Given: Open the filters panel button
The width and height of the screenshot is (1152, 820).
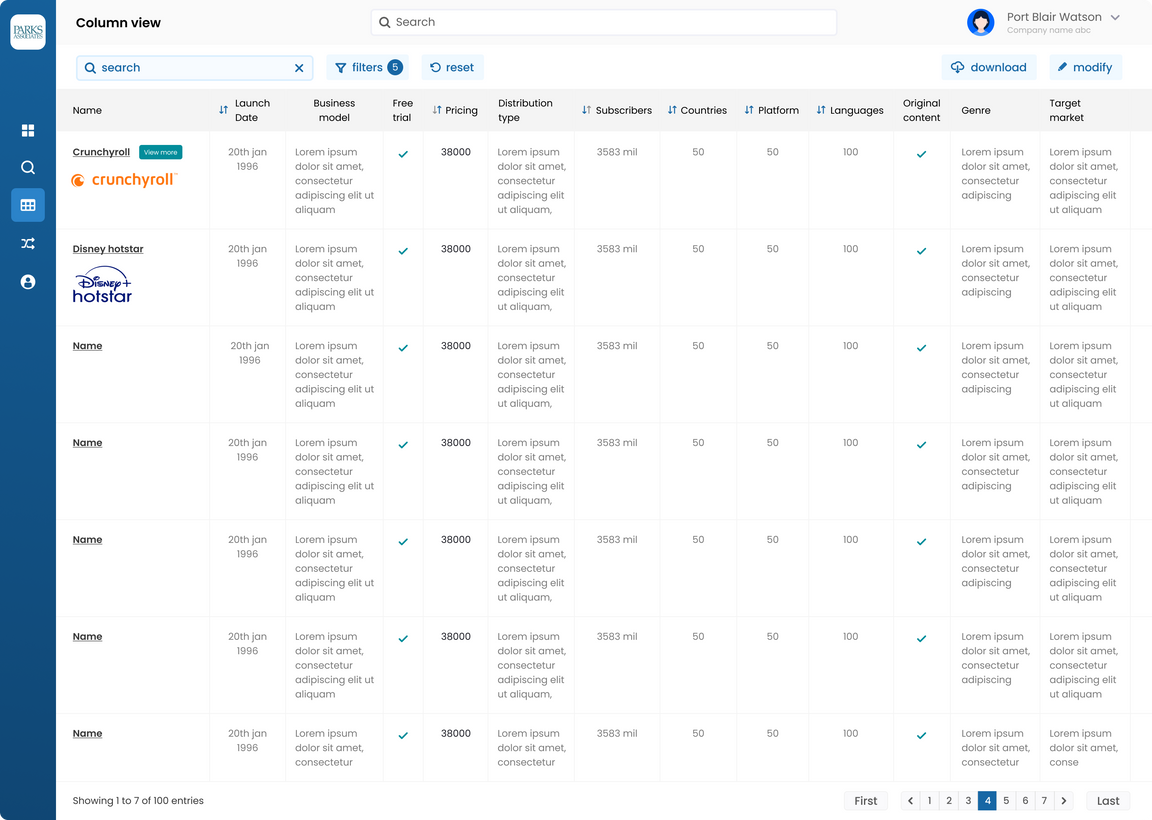Looking at the screenshot, I should [x=367, y=68].
